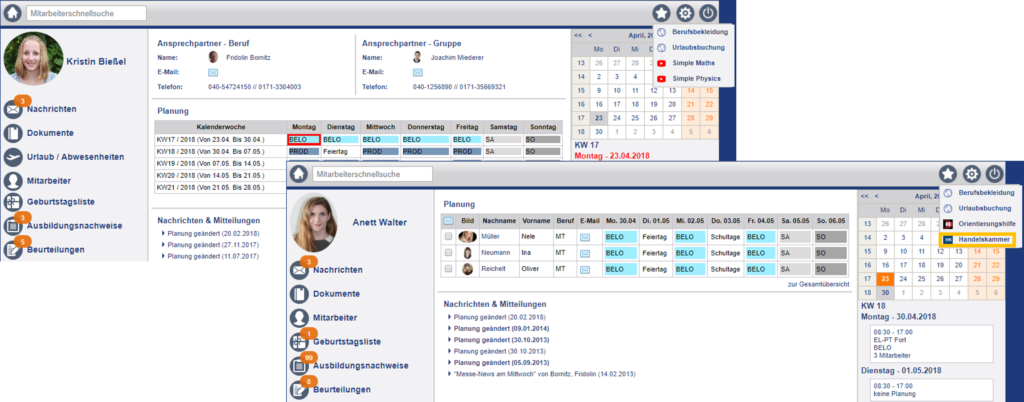Viewport: 1024px width, 402px height.
Task: Expand 'Planung geändert (05.09.2013)' message
Action: coord(498,362)
